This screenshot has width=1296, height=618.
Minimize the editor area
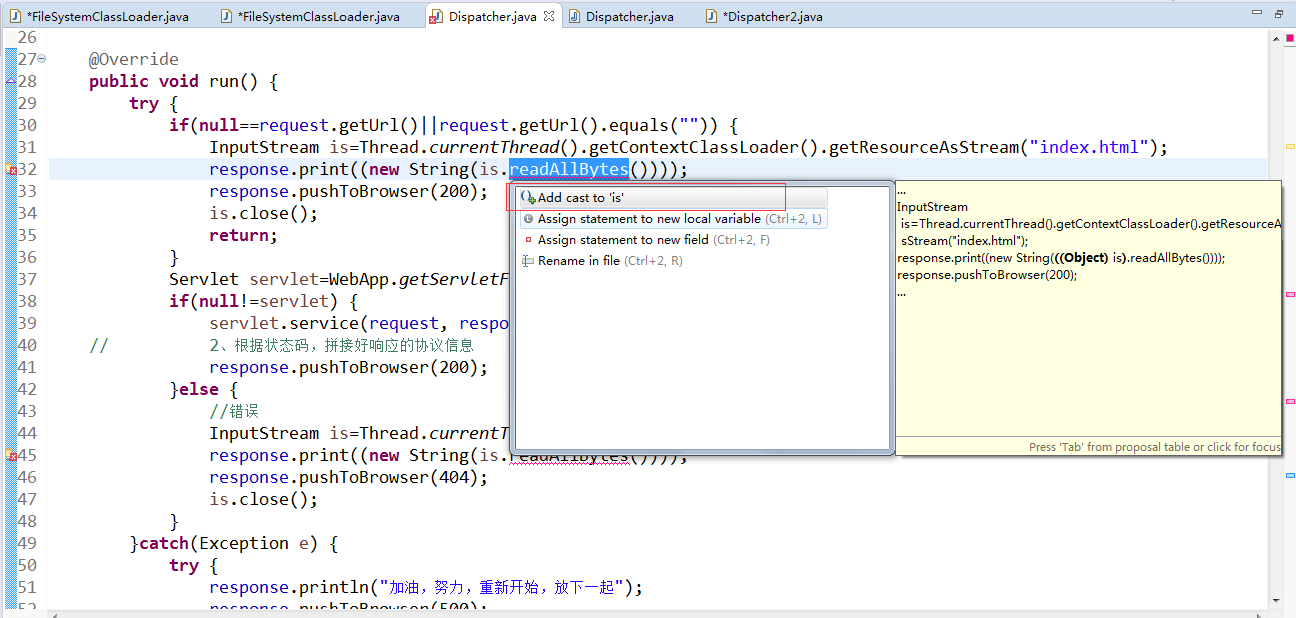tap(1255, 14)
